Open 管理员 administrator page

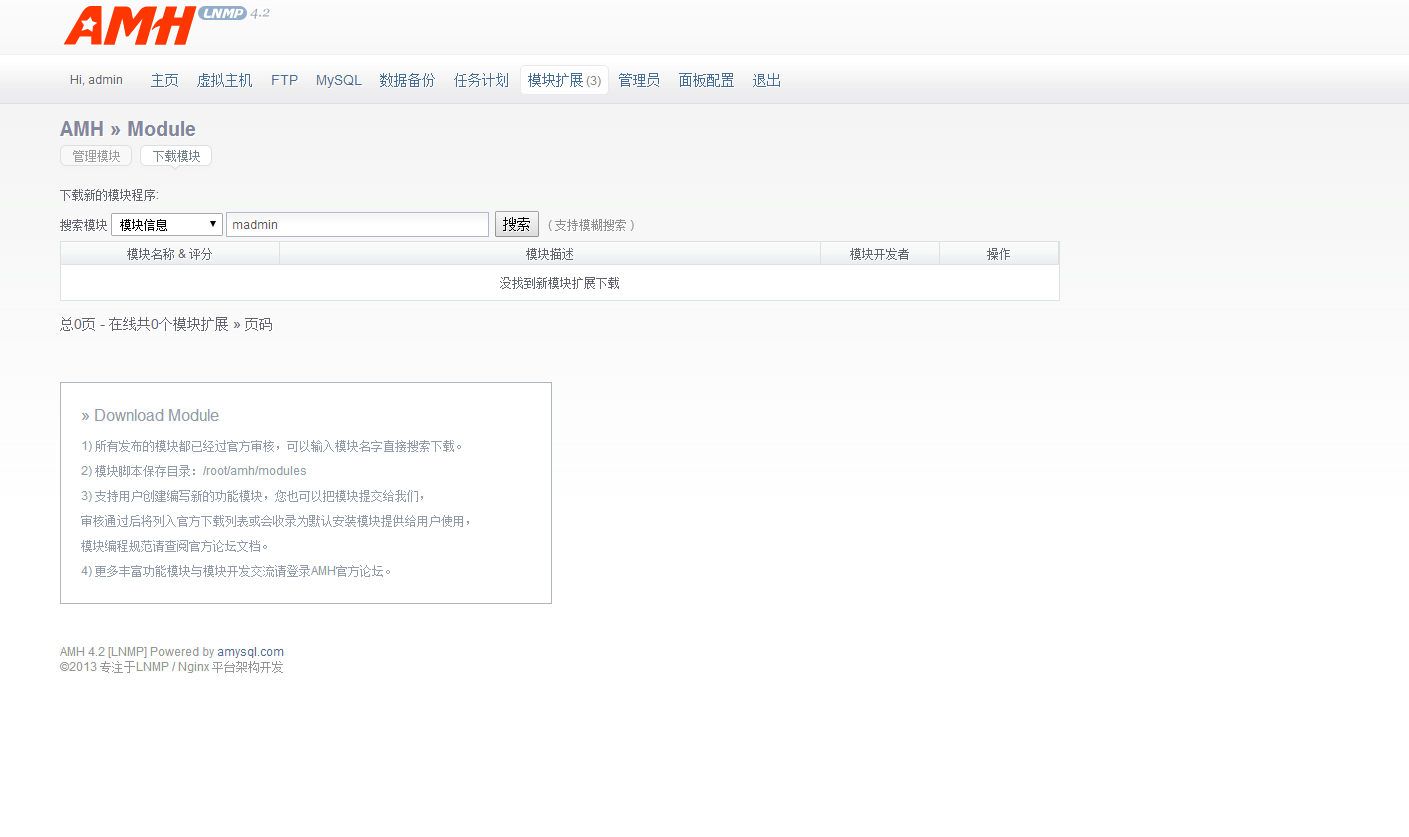point(639,80)
